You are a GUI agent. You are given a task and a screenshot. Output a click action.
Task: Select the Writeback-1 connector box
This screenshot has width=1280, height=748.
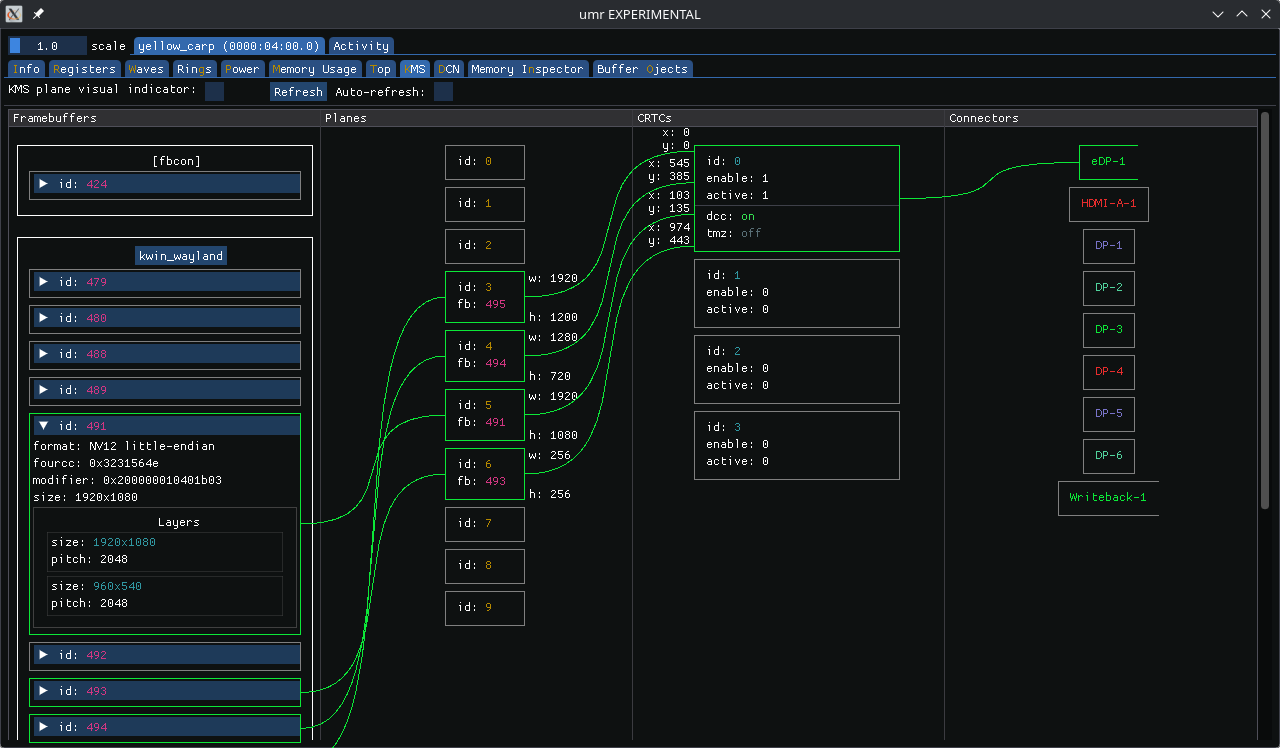[1108, 497]
